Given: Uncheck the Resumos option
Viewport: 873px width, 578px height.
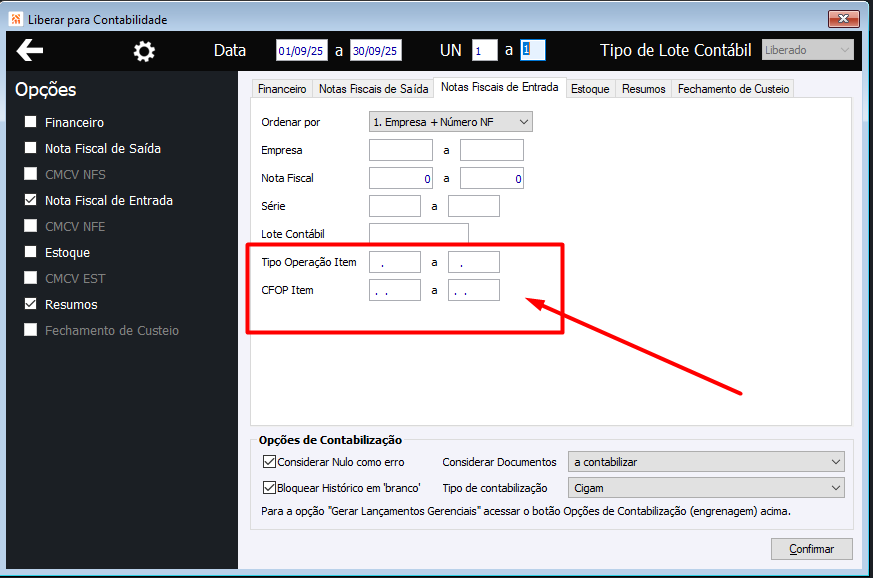Looking at the screenshot, I should (x=31, y=304).
